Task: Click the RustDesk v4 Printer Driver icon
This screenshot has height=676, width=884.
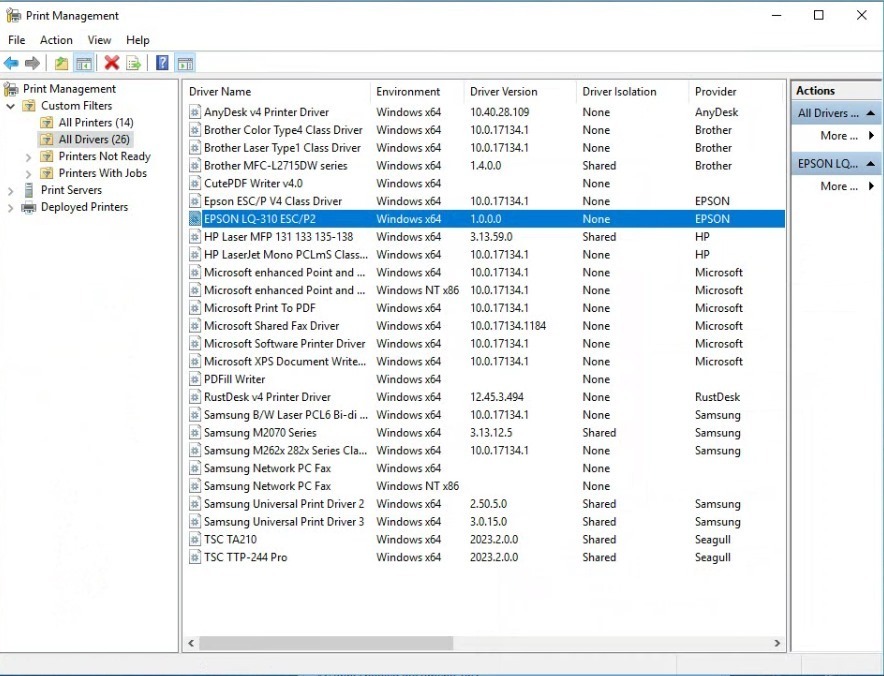Action: [x=195, y=397]
